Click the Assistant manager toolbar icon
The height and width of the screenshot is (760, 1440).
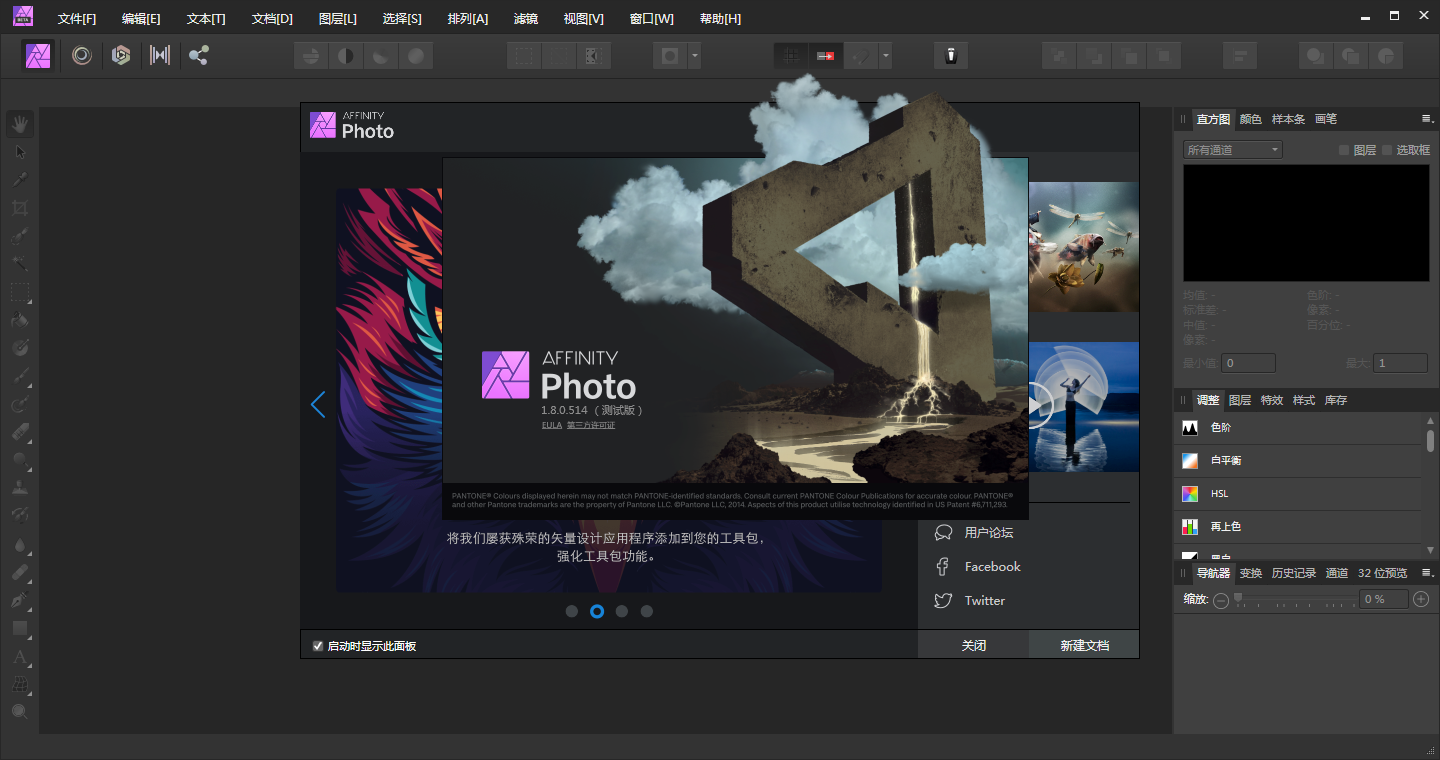click(x=951, y=55)
